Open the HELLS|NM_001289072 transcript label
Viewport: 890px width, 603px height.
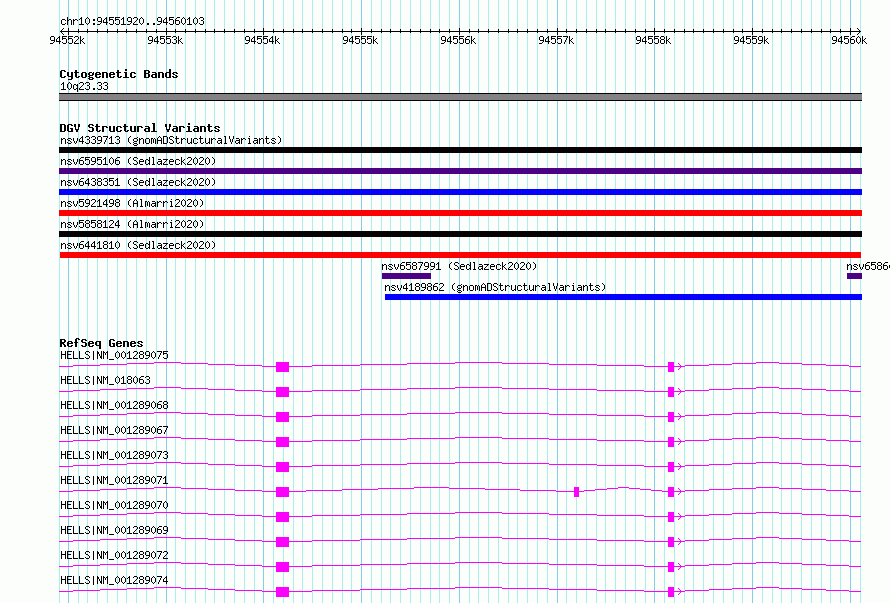[x=114, y=555]
